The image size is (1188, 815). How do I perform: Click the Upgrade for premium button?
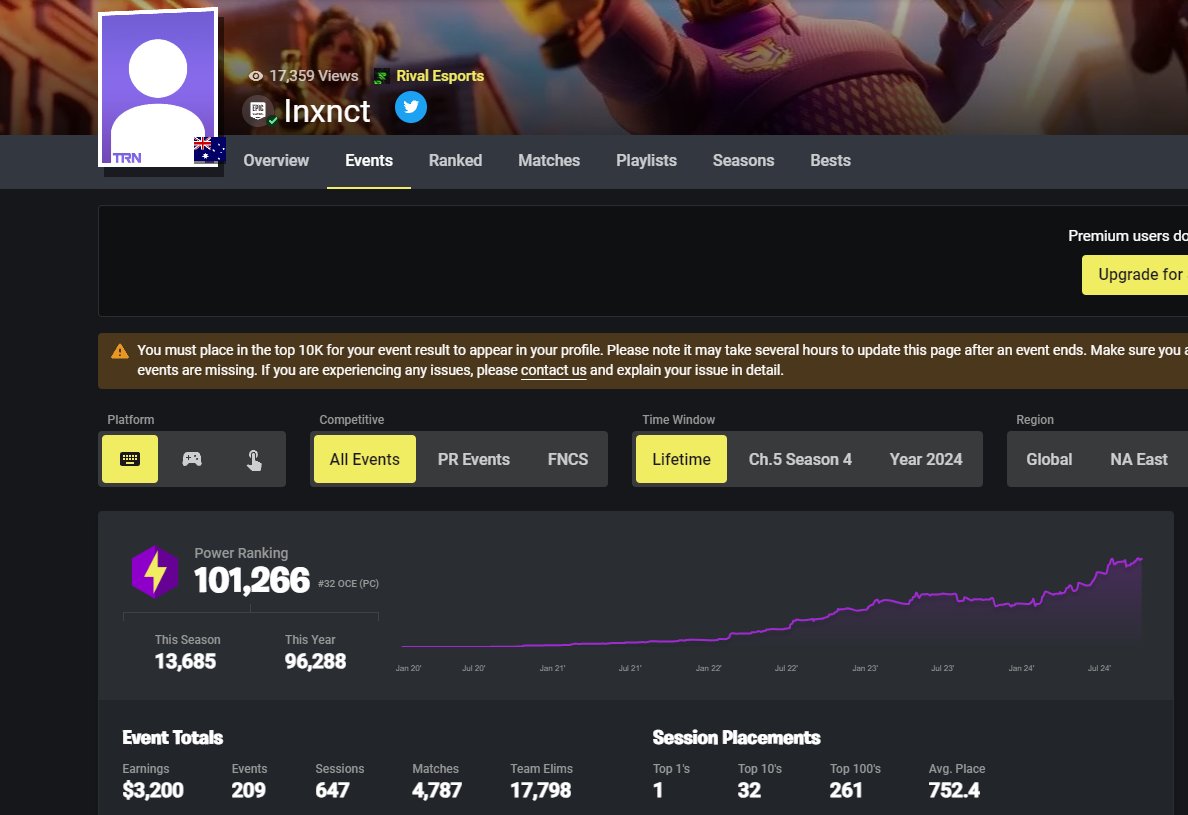1135,274
